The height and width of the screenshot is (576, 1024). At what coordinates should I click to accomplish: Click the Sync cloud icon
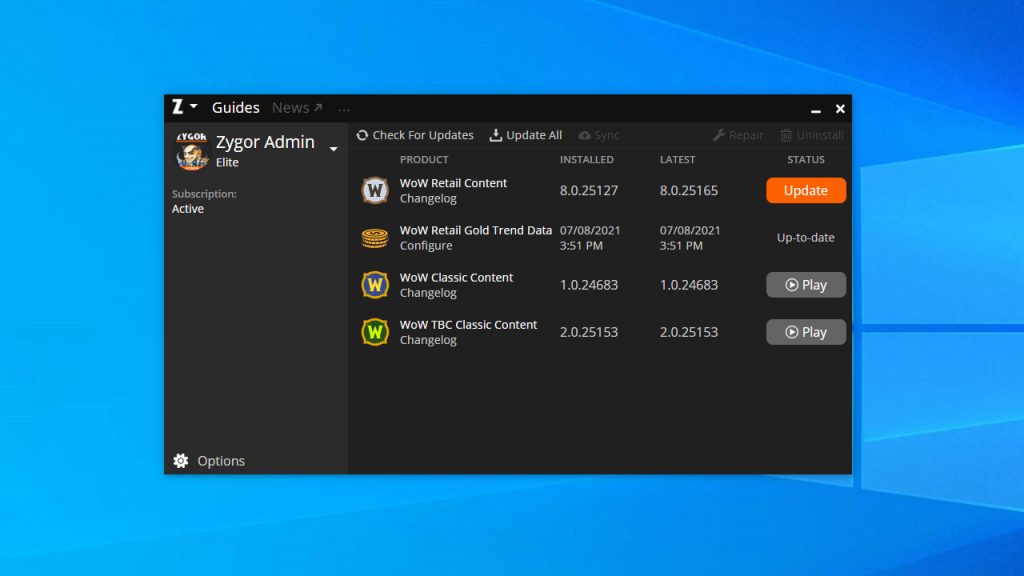coord(584,135)
